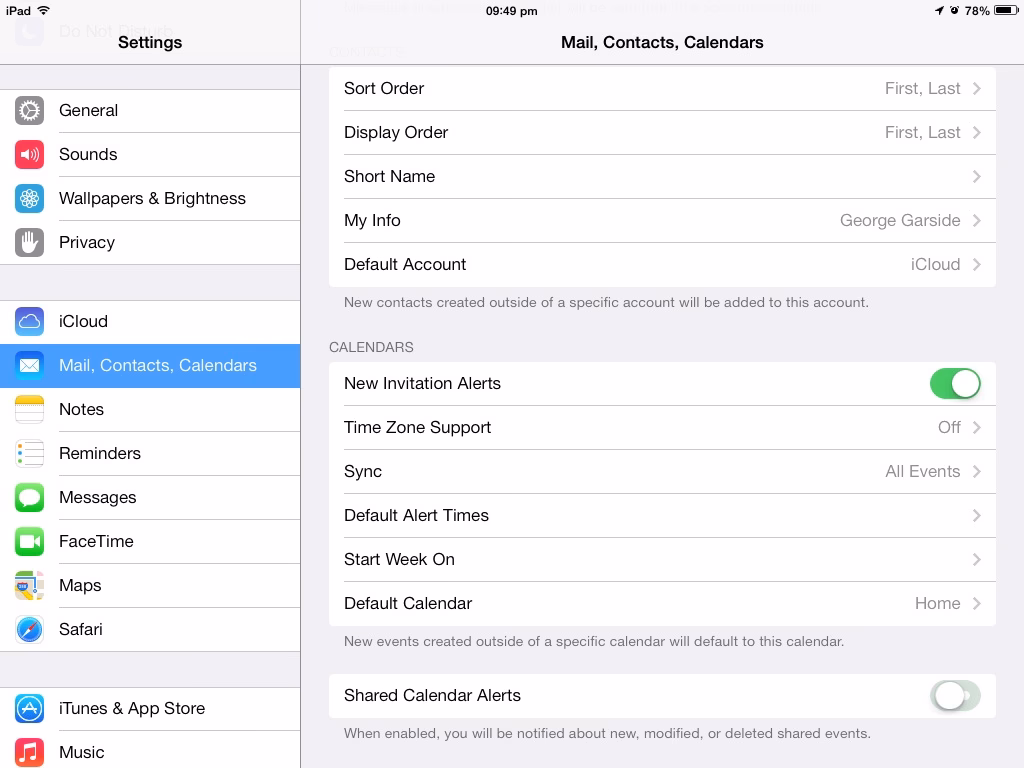The width and height of the screenshot is (1024, 768).
Task: Open Time Zone Support chevron
Action: [x=976, y=427]
